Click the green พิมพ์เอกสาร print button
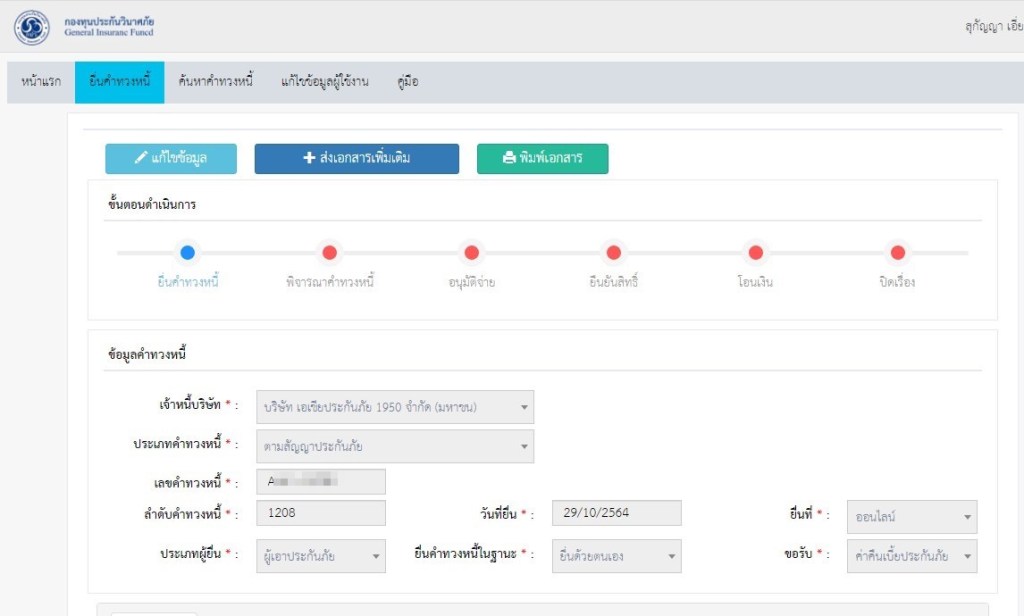Screen dimensions: 1024x616 tap(542, 159)
